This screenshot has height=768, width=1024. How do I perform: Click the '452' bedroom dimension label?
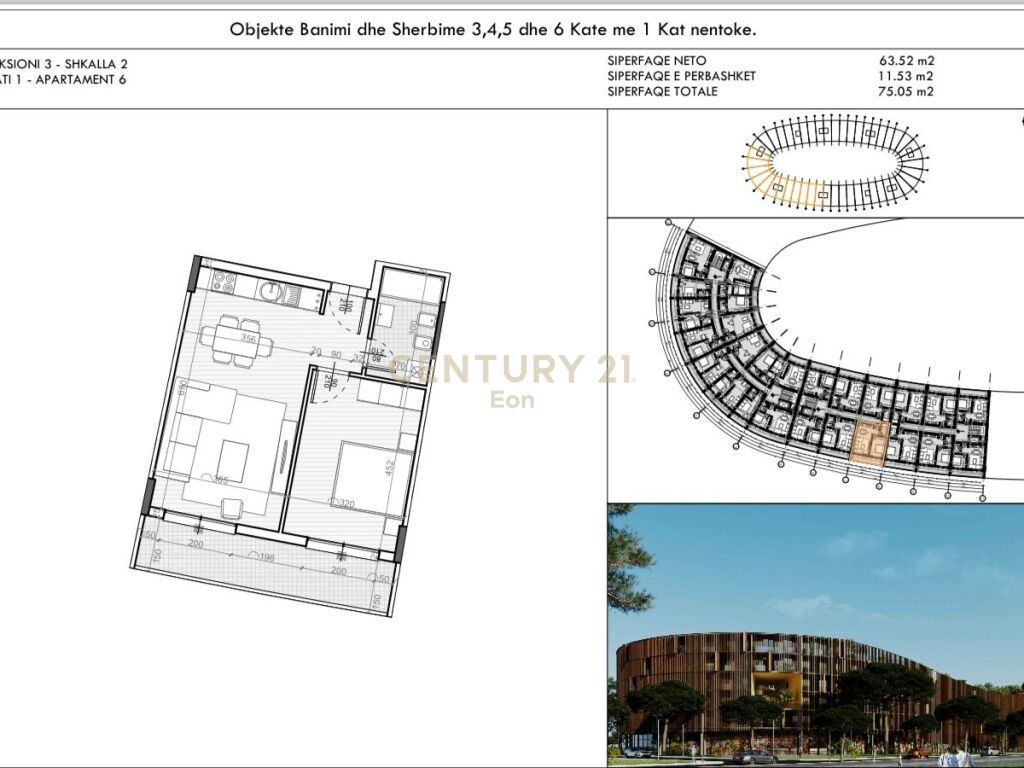click(391, 470)
